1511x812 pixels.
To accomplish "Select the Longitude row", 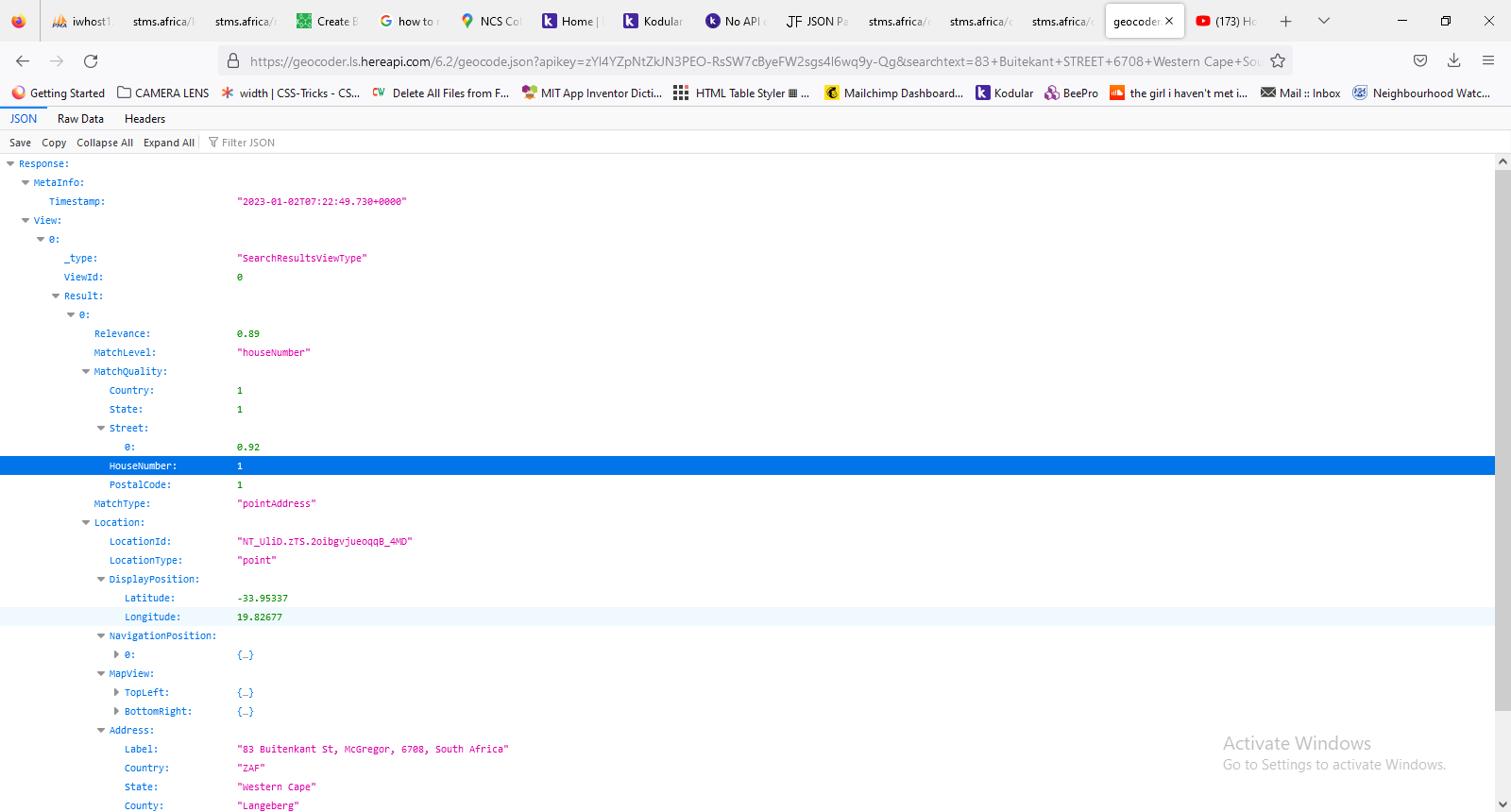I will [747, 617].
